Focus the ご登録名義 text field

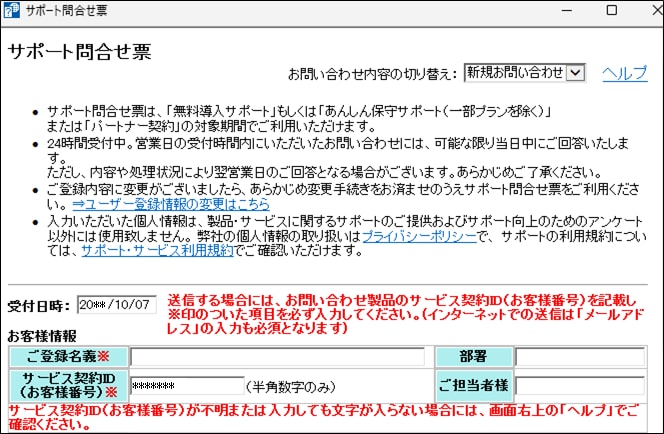(277, 357)
